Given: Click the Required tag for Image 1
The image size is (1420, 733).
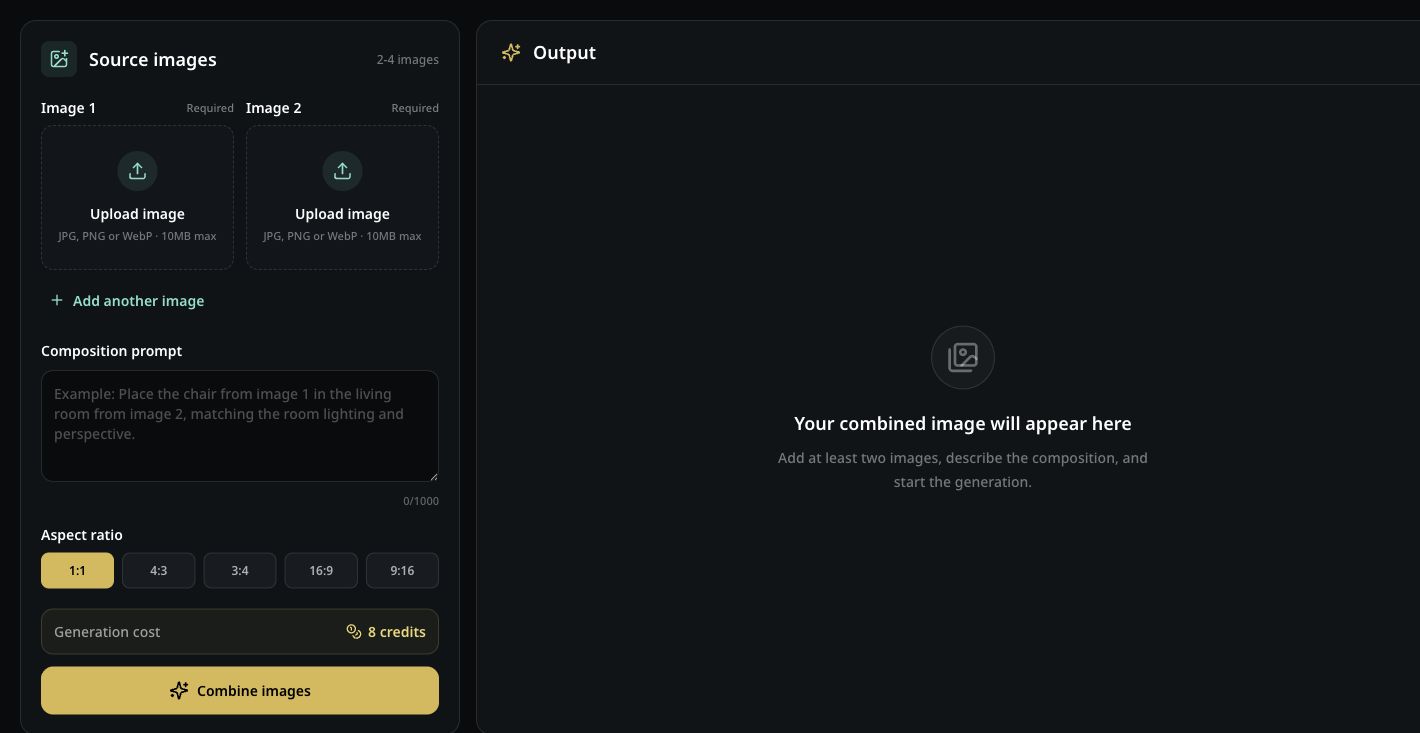Looking at the screenshot, I should [x=210, y=108].
